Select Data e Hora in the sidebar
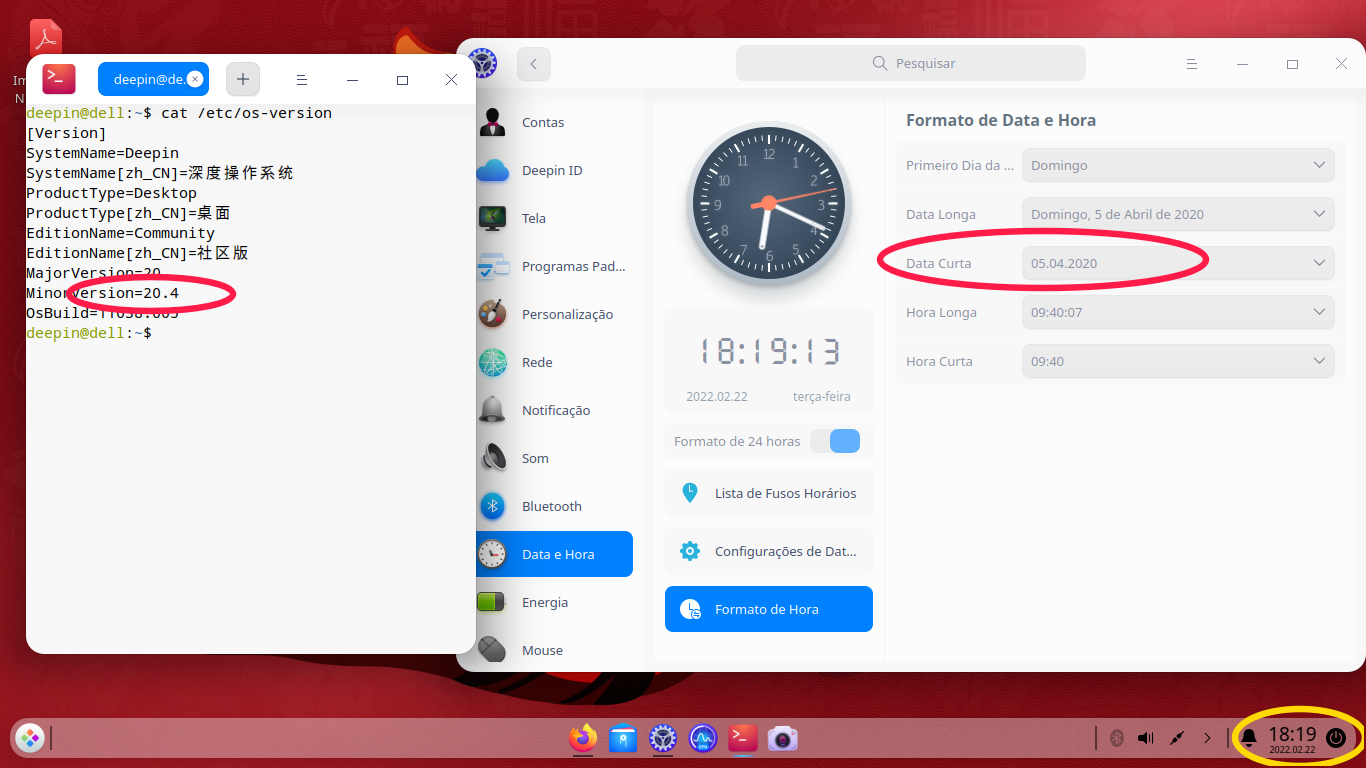Viewport: 1366px width, 768px height. (555, 554)
